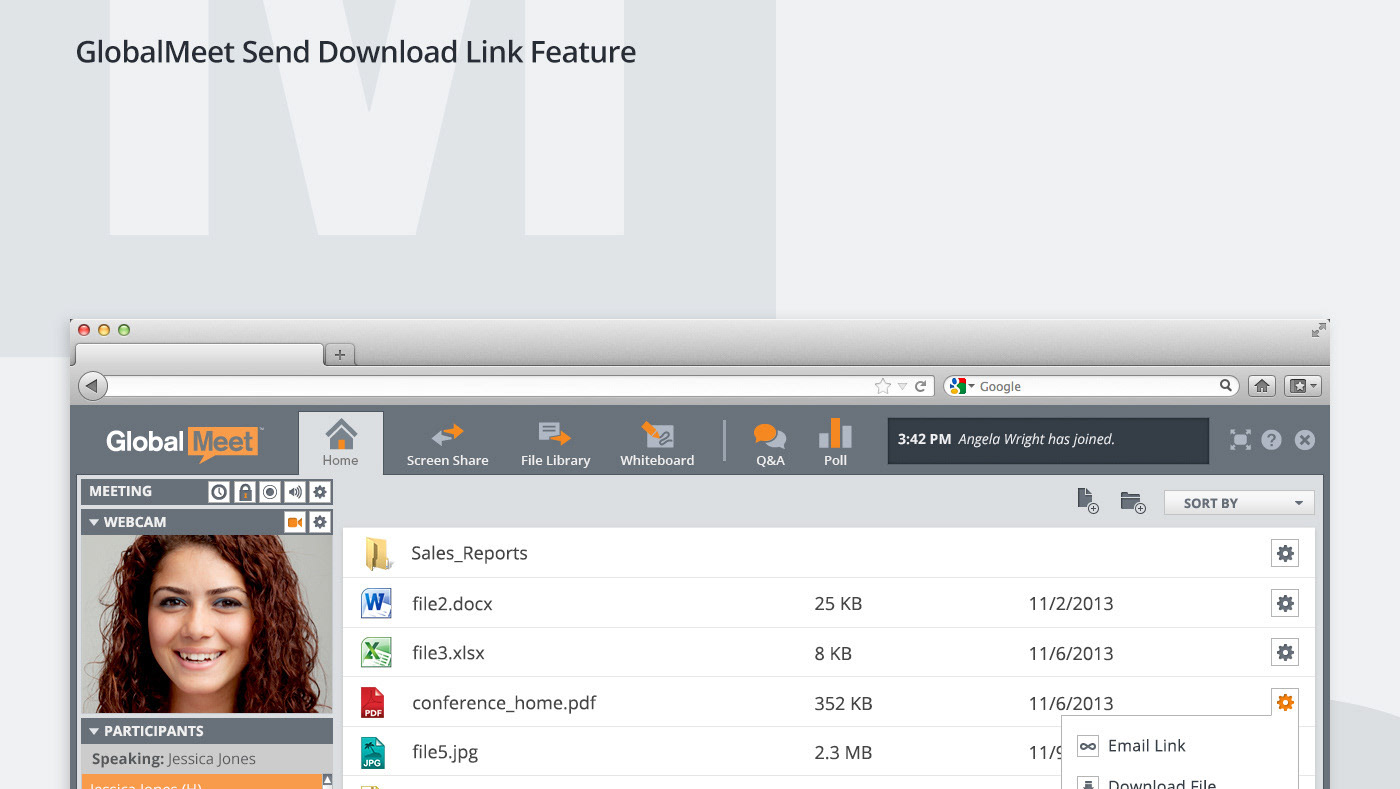Click the fullscreen icon in GlobalMeet header

[1240, 440]
